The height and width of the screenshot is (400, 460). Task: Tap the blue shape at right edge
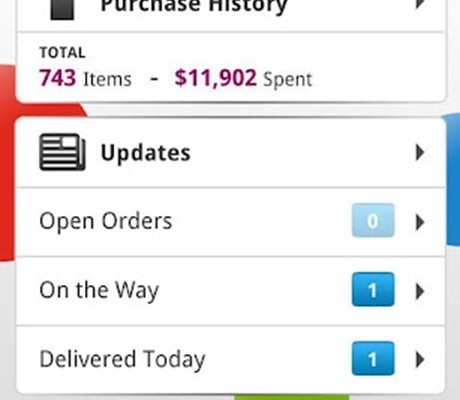453,180
